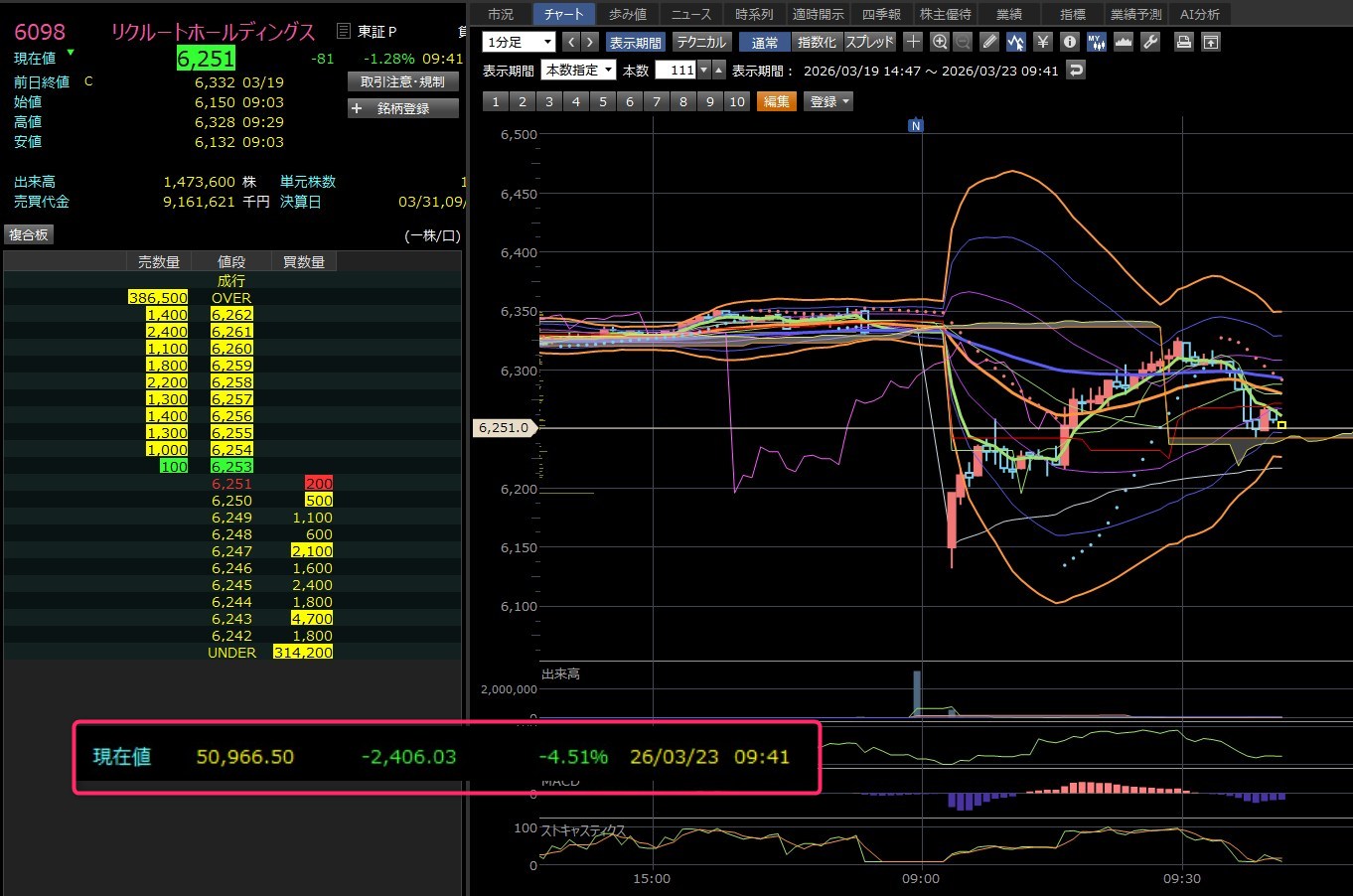Toggle the 通常 normal scale mode
1353x896 pixels.
click(x=764, y=42)
